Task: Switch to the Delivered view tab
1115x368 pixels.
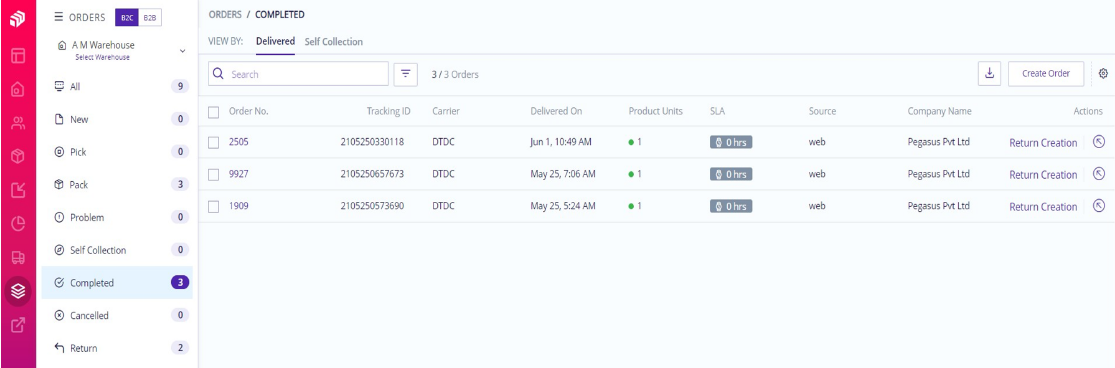Action: [x=275, y=41]
